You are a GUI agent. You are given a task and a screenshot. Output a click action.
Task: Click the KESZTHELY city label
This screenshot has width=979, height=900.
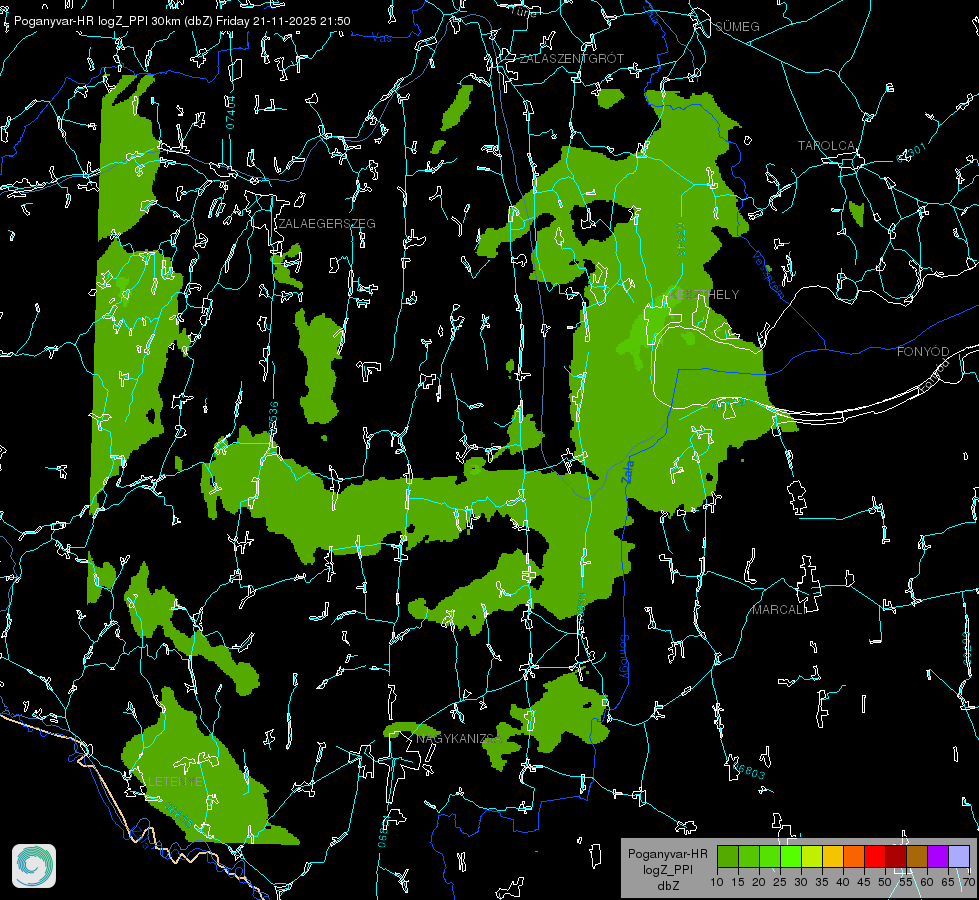tap(704, 294)
